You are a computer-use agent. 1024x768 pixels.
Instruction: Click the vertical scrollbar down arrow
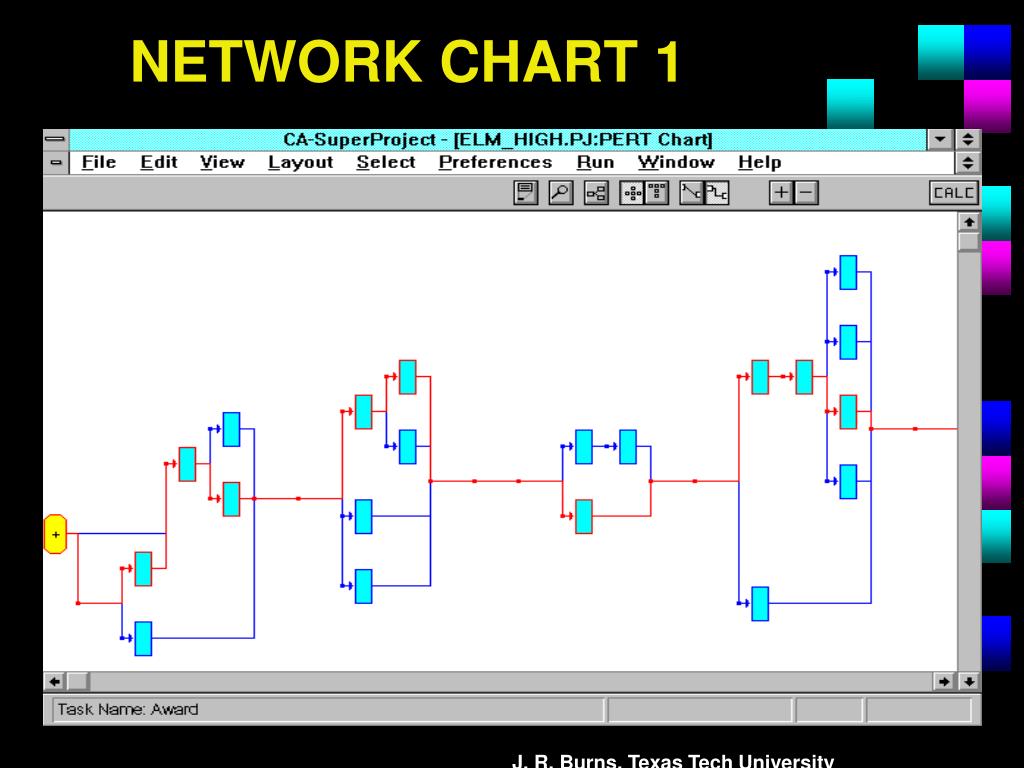(x=969, y=681)
